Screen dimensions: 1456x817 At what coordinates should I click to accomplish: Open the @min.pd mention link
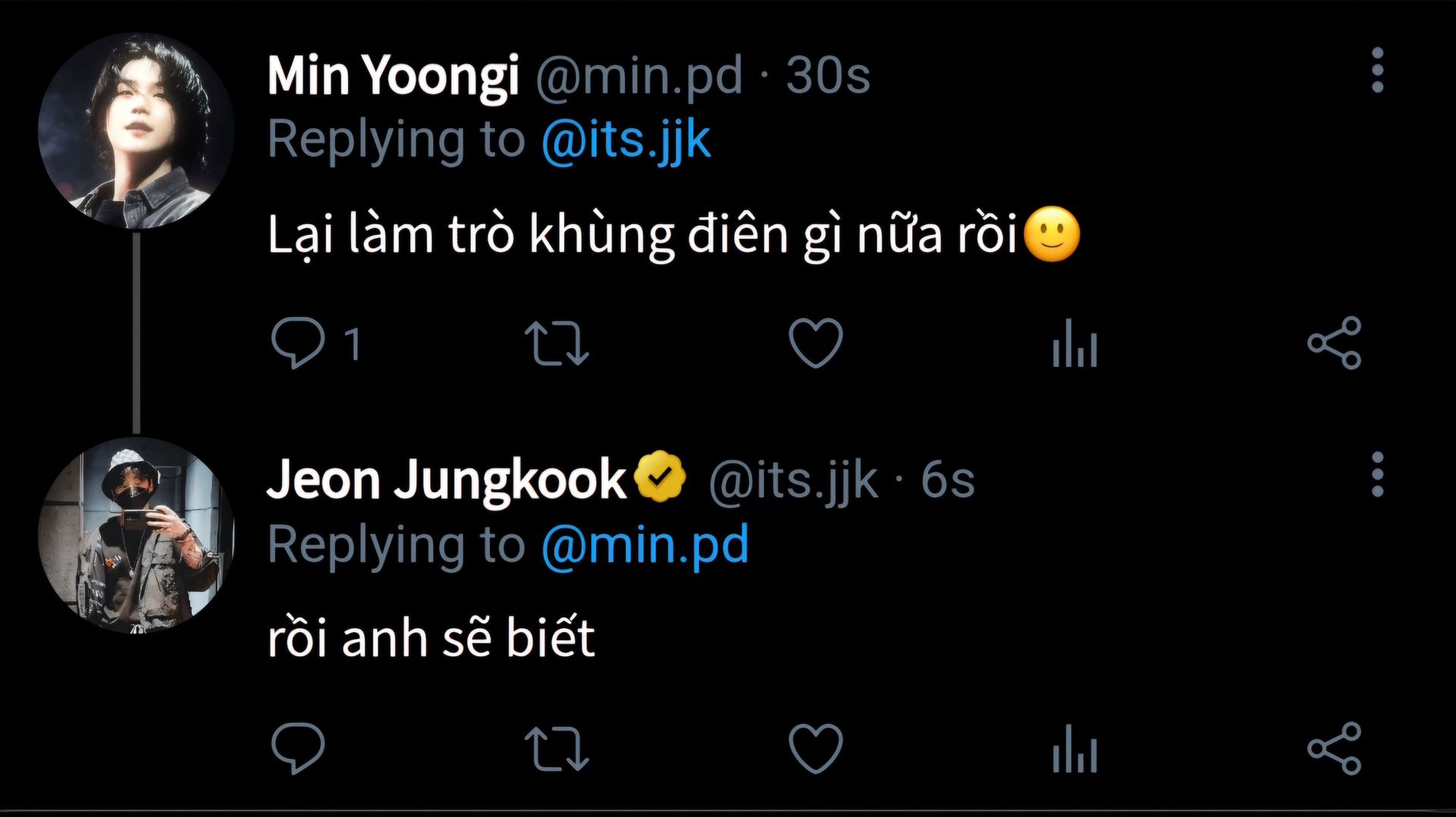[645, 545]
